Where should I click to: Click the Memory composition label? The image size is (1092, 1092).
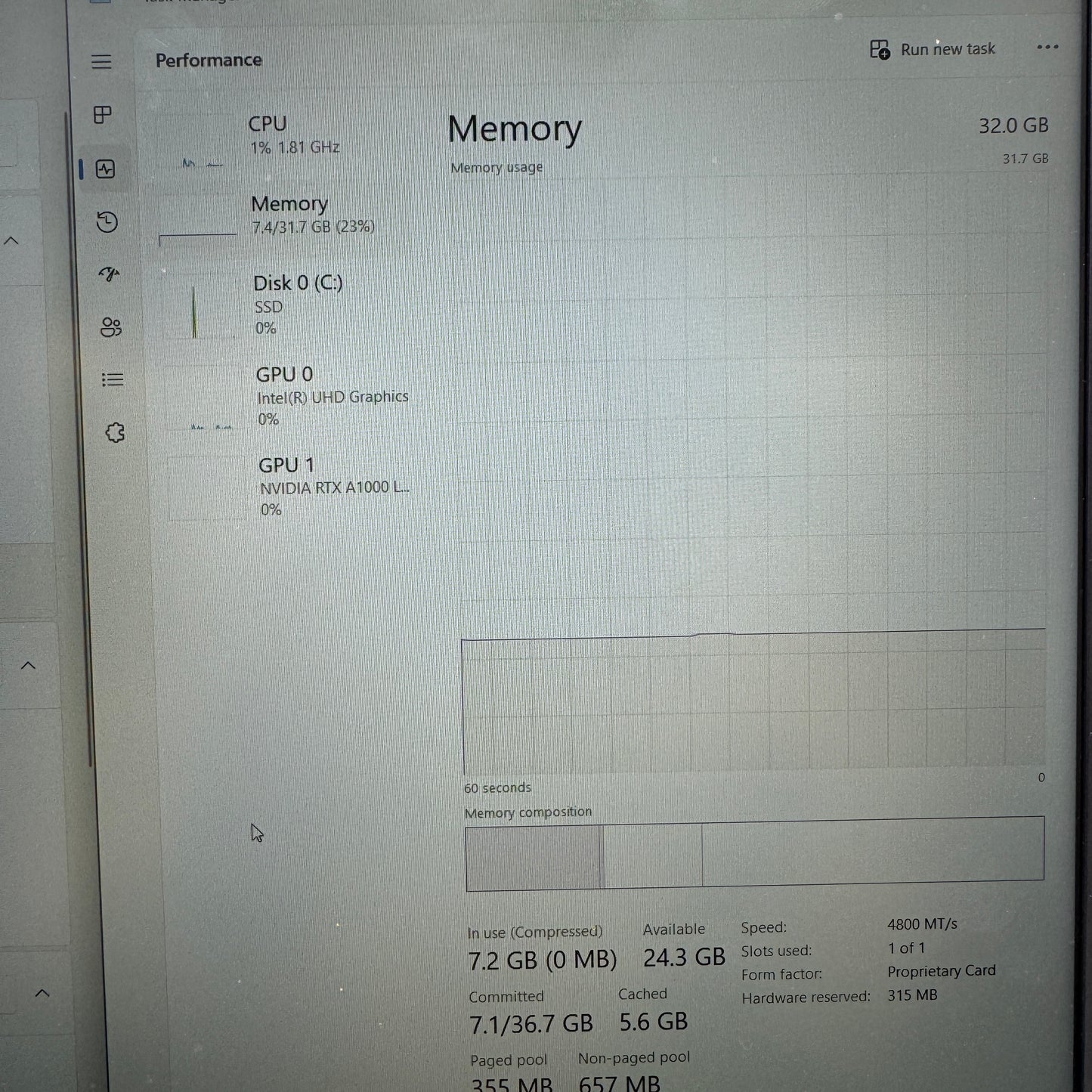coord(528,812)
